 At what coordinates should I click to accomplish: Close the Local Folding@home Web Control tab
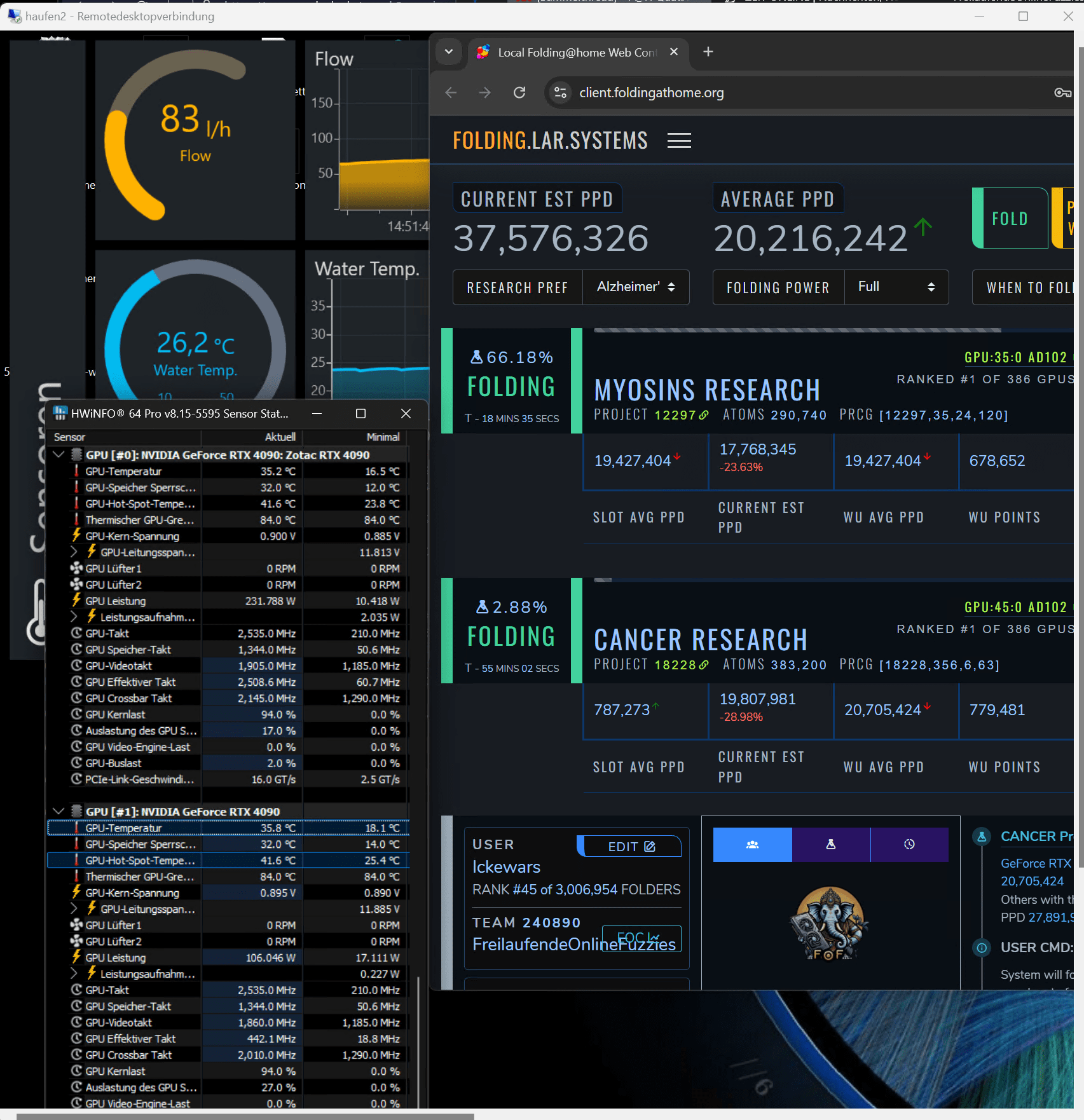pyautogui.click(x=674, y=51)
